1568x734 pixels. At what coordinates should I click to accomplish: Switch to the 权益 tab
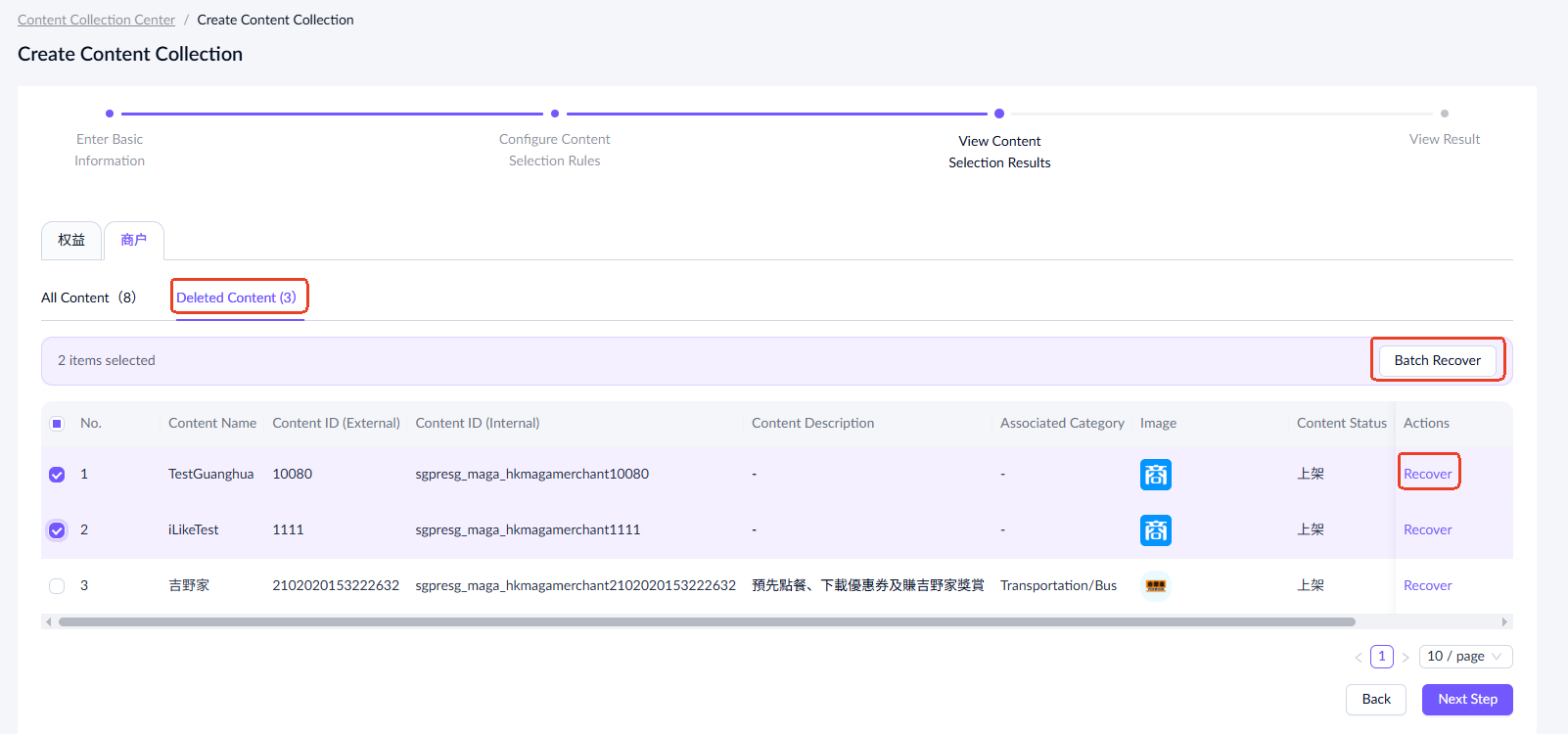(71, 241)
